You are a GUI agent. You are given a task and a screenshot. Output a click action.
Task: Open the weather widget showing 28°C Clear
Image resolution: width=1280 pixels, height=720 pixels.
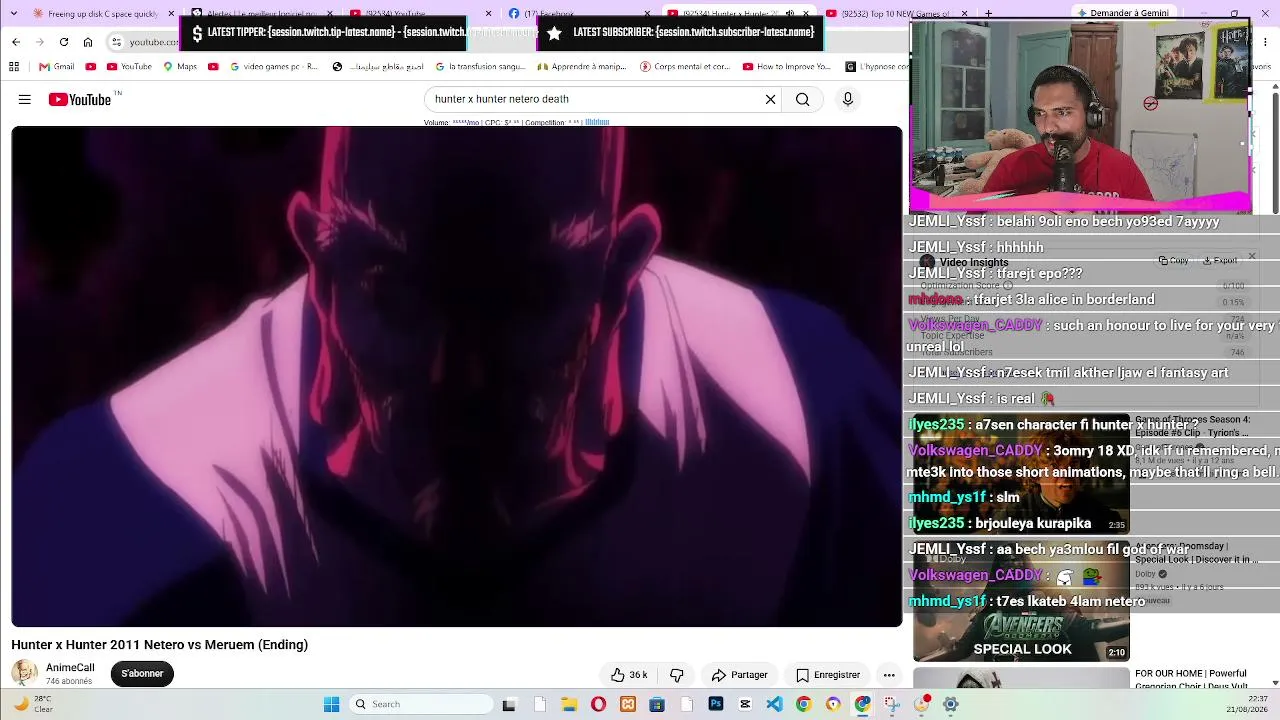click(33, 705)
